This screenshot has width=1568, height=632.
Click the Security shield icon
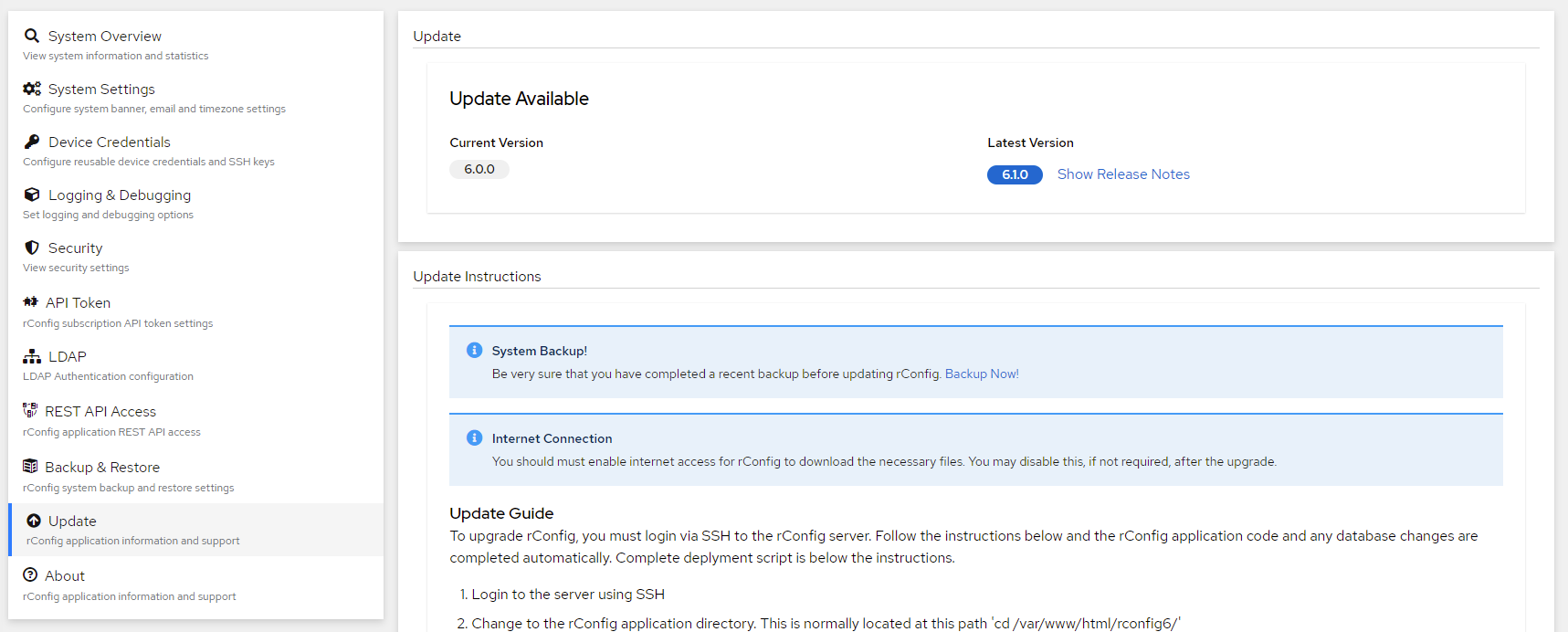[32, 248]
